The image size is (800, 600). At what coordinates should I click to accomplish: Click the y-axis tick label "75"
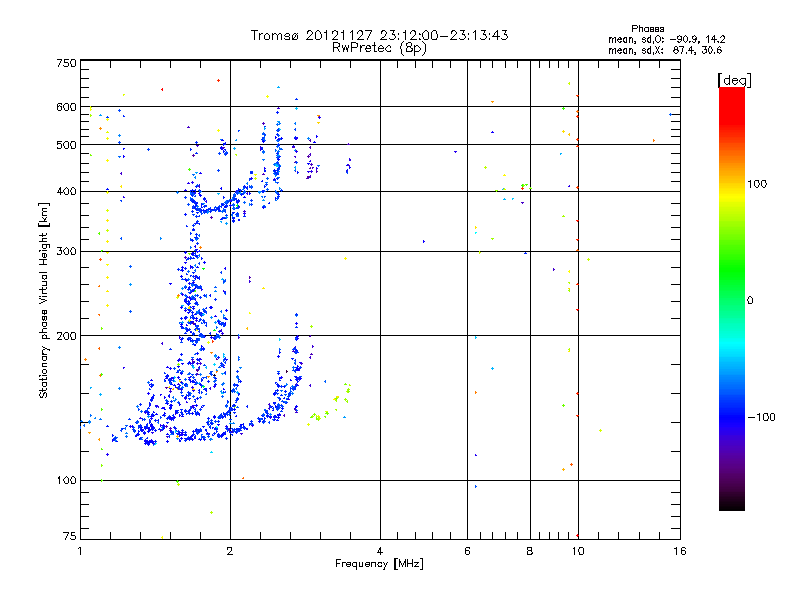[70, 536]
